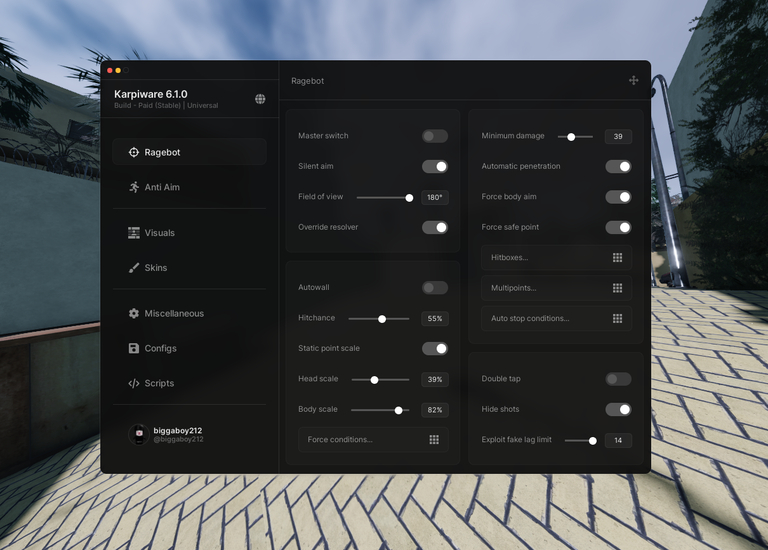Image resolution: width=768 pixels, height=550 pixels.
Task: Click the Skins brush icon
Action: coord(134,267)
